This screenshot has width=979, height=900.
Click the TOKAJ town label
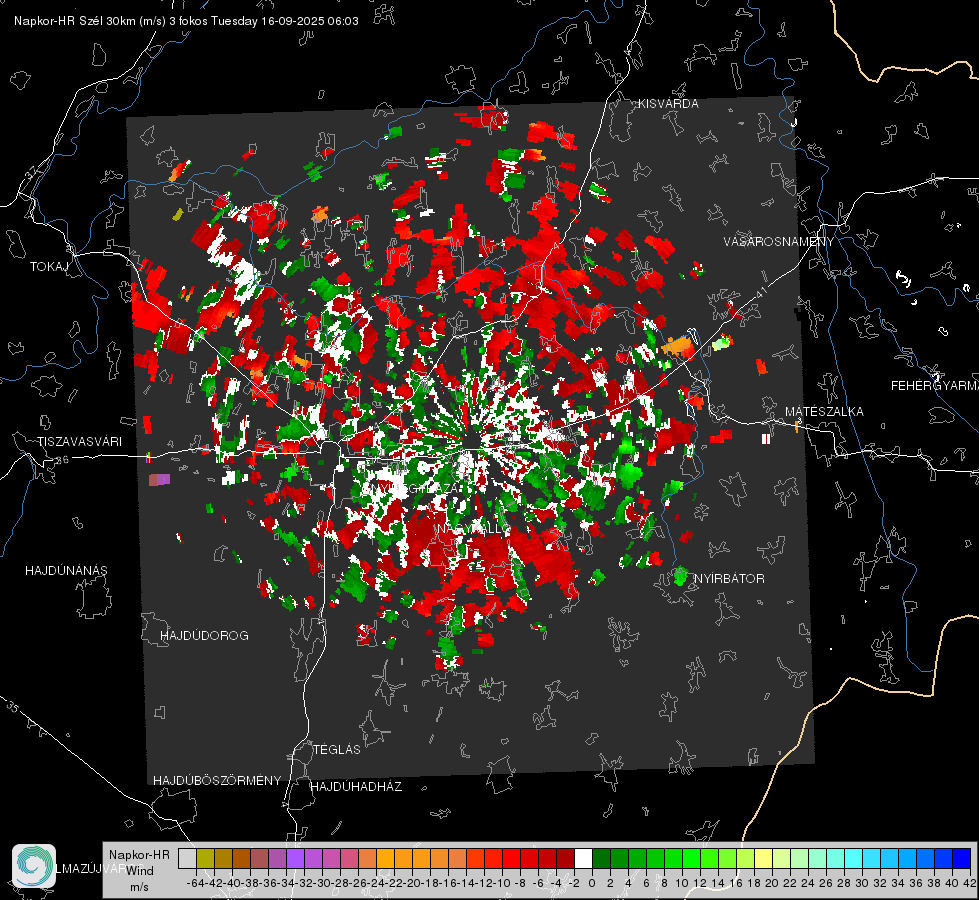point(49,267)
